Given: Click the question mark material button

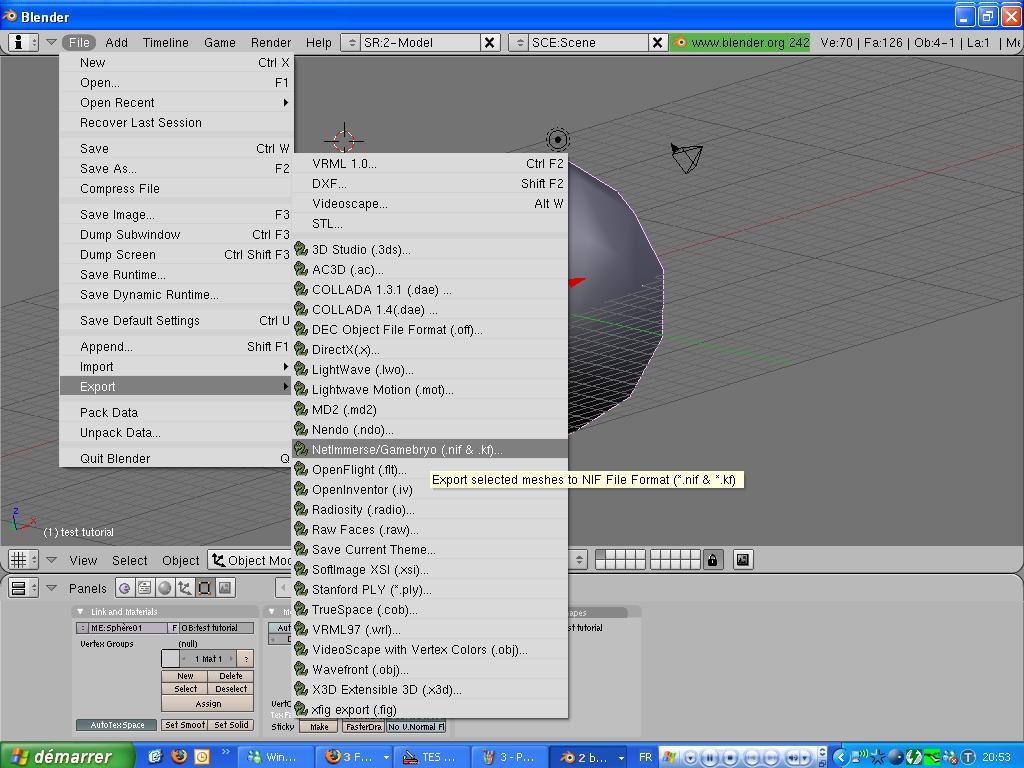Looking at the screenshot, I should click(246, 659).
